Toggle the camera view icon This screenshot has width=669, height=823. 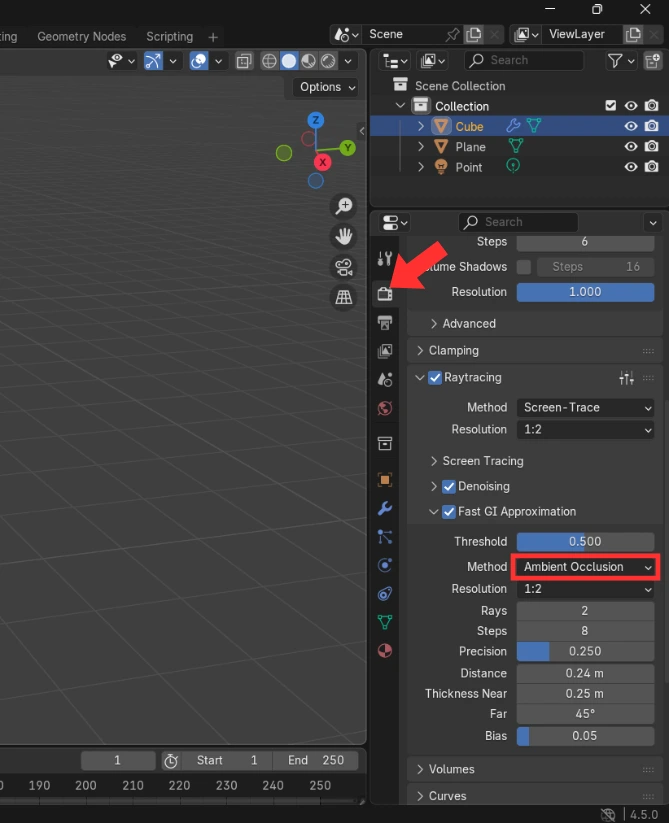tap(344, 267)
